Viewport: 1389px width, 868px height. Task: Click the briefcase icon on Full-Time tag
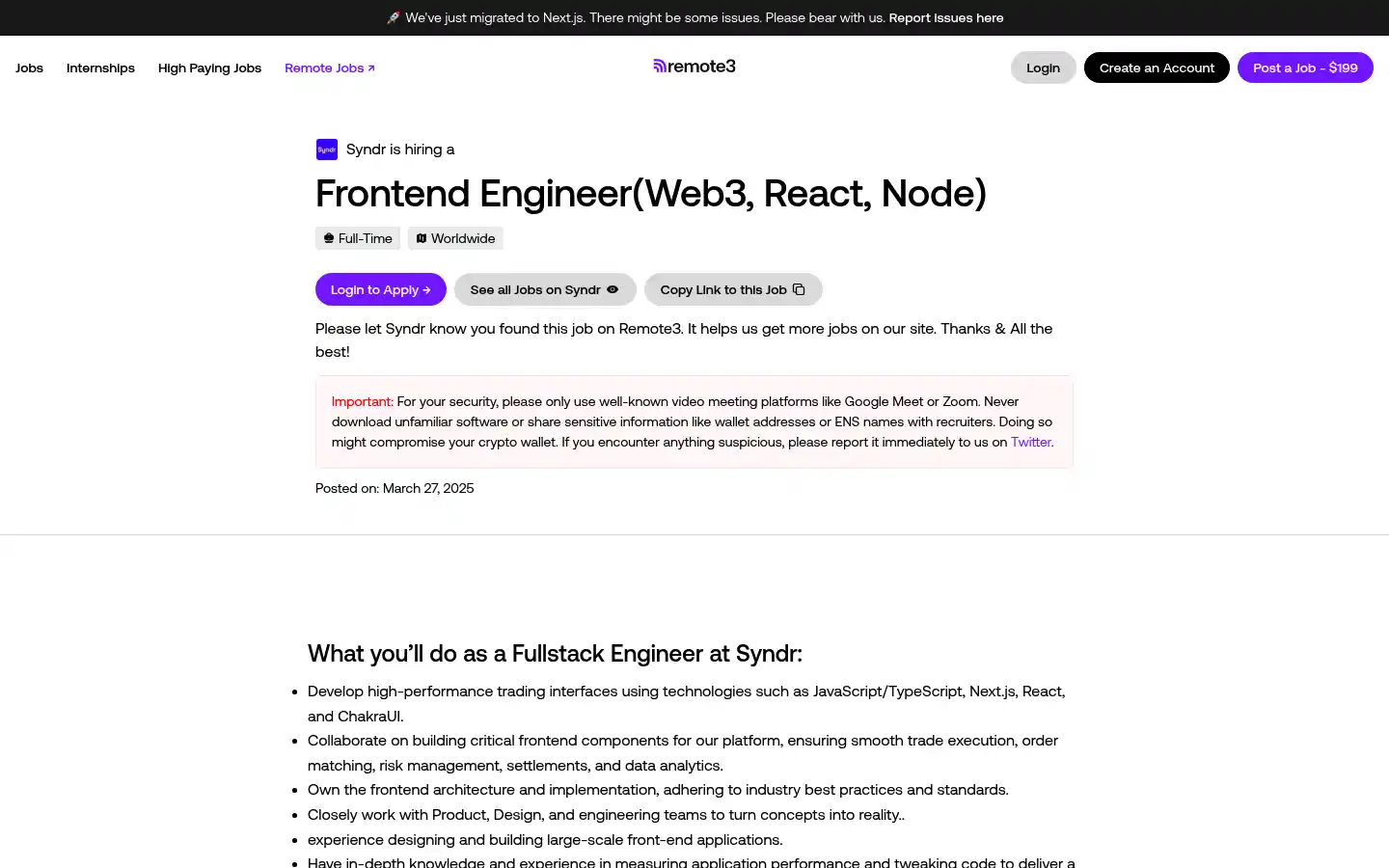[x=329, y=238]
